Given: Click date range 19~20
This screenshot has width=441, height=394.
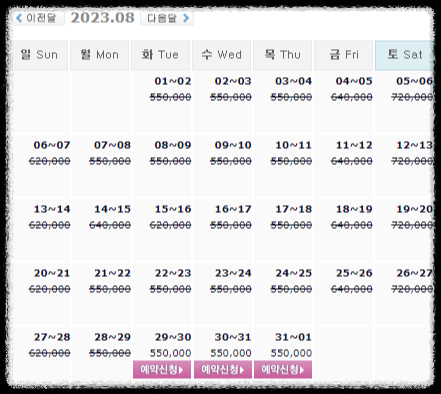Looking at the screenshot, I should pos(414,209).
